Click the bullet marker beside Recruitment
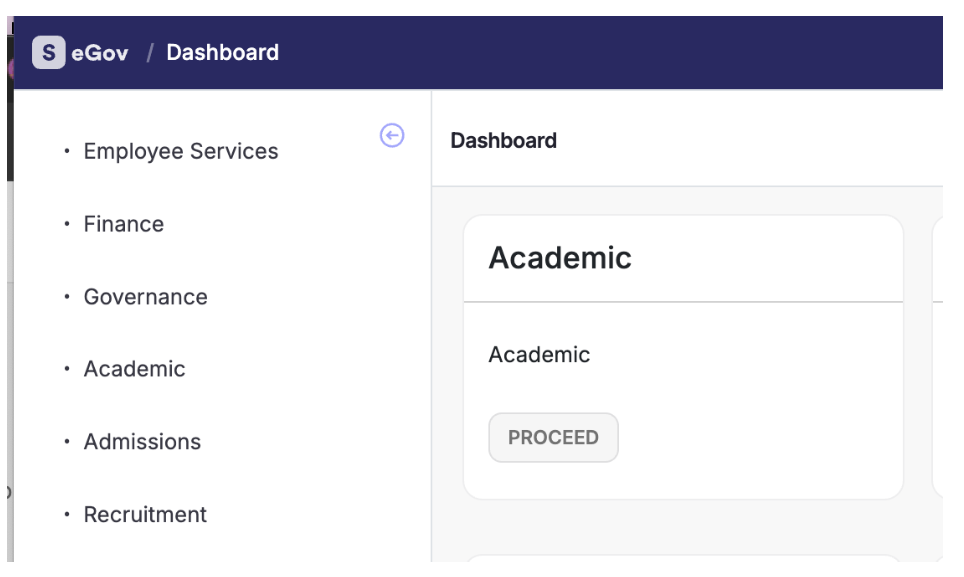Viewport: 964px width, 577px height. point(67,515)
